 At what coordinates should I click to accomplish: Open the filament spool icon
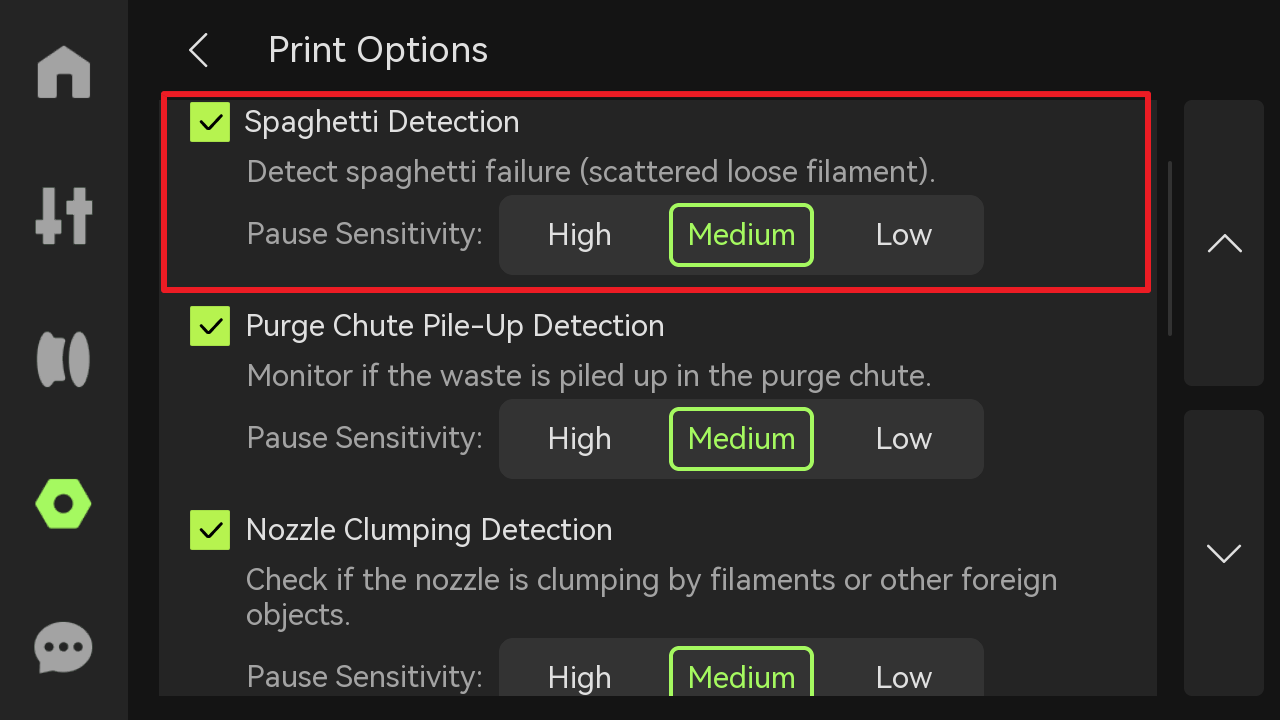tap(64, 359)
